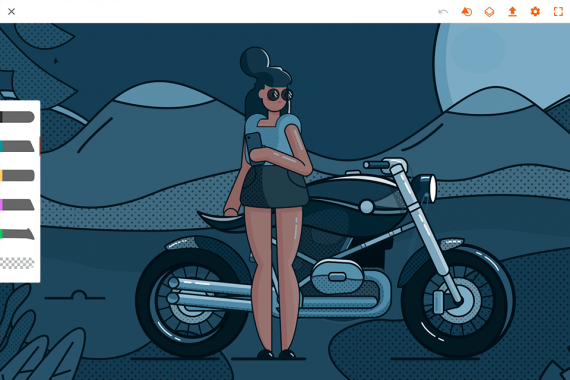The height and width of the screenshot is (380, 570).
Task: Tap the woman's round sunglasses on canvas
Action: click(x=279, y=95)
